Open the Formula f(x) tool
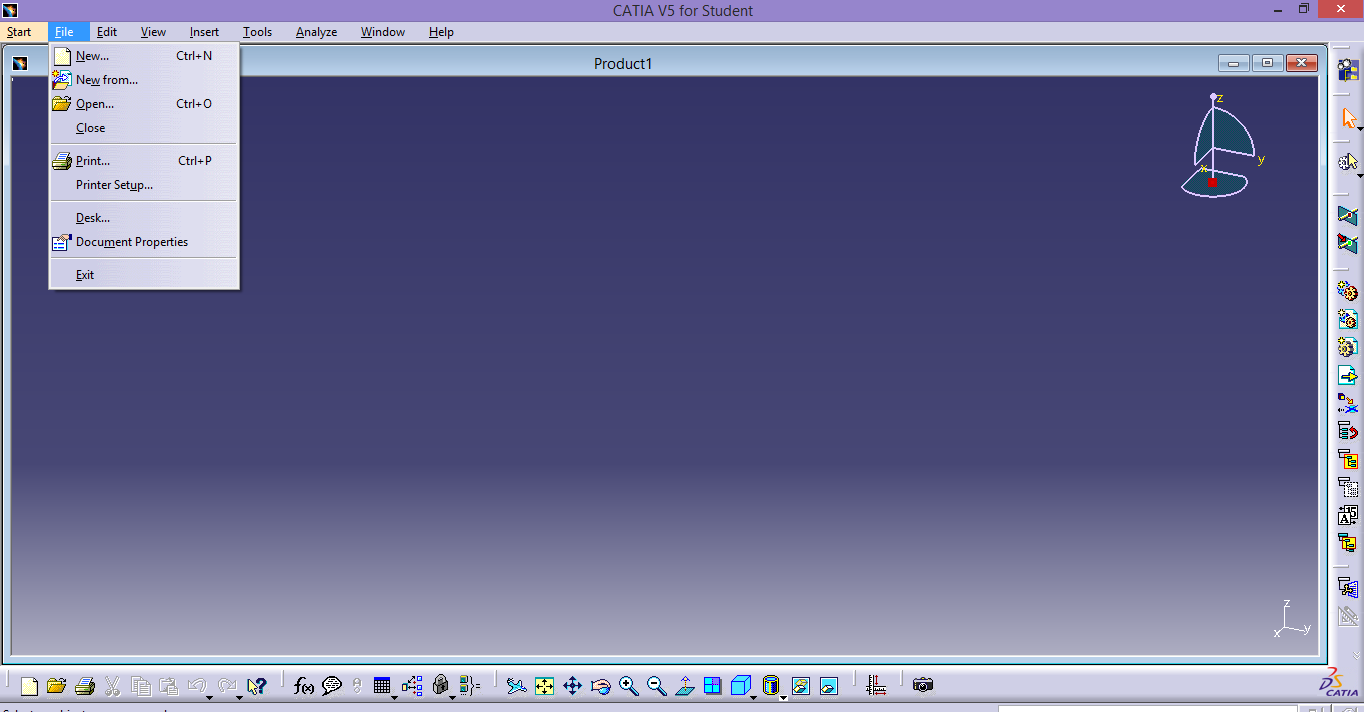This screenshot has width=1364, height=712. (304, 686)
